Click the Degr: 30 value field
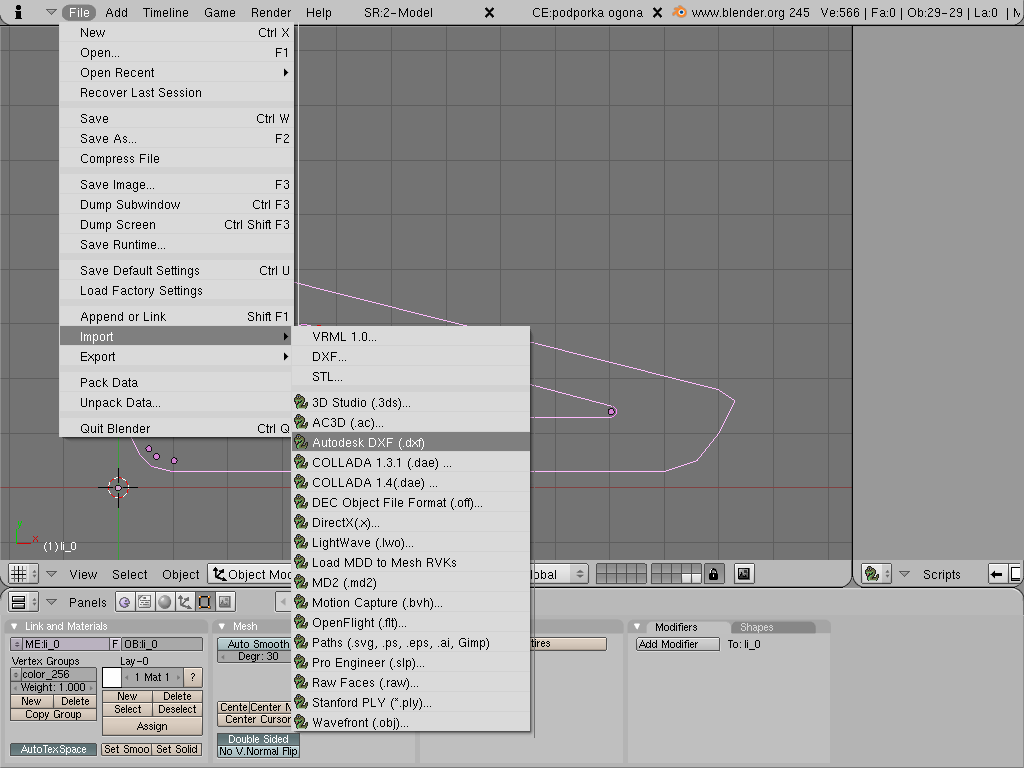Image resolution: width=1024 pixels, height=768 pixels. coord(255,656)
